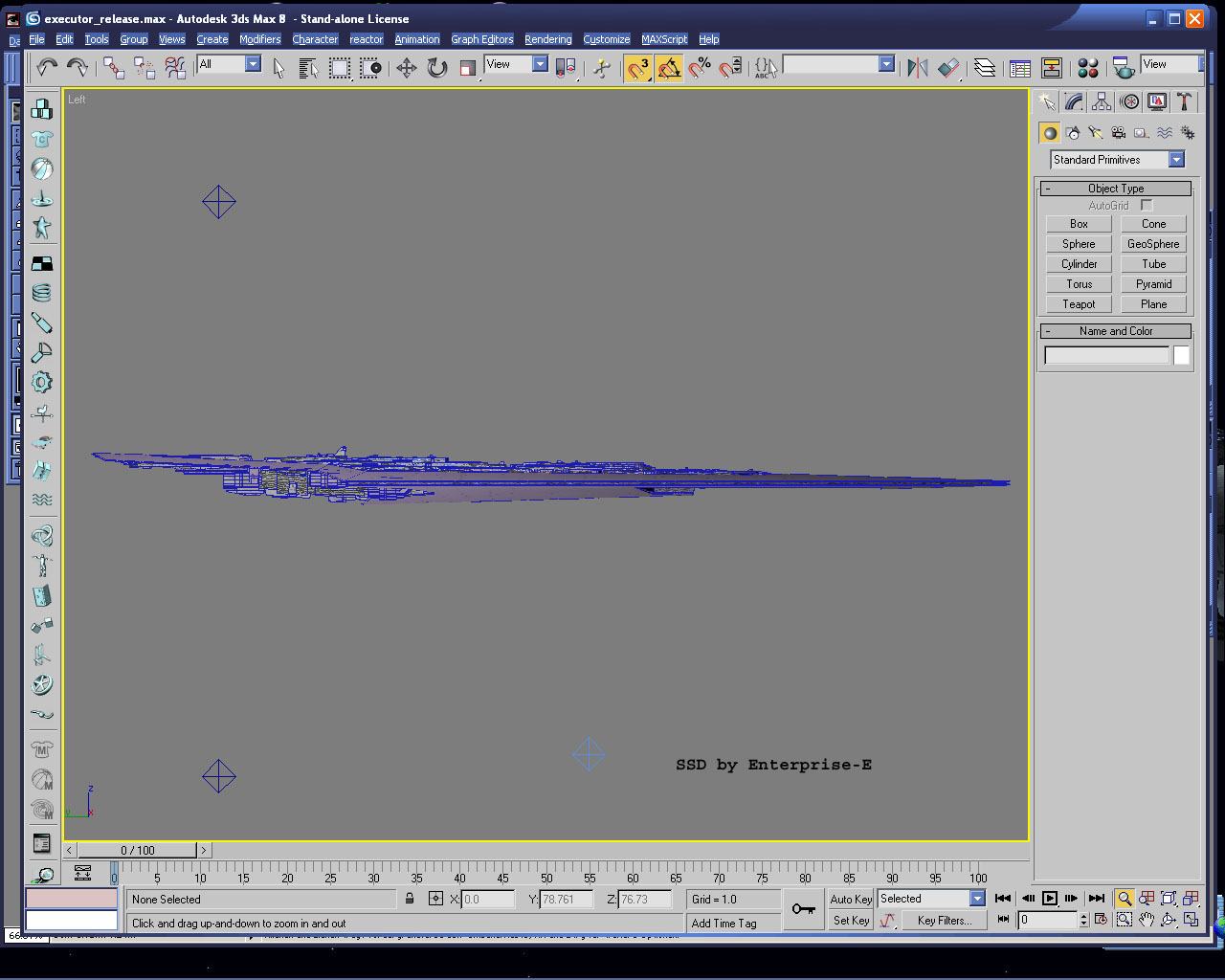The height and width of the screenshot is (980, 1225).
Task: Open Schematic View icon
Action: tap(1052, 67)
